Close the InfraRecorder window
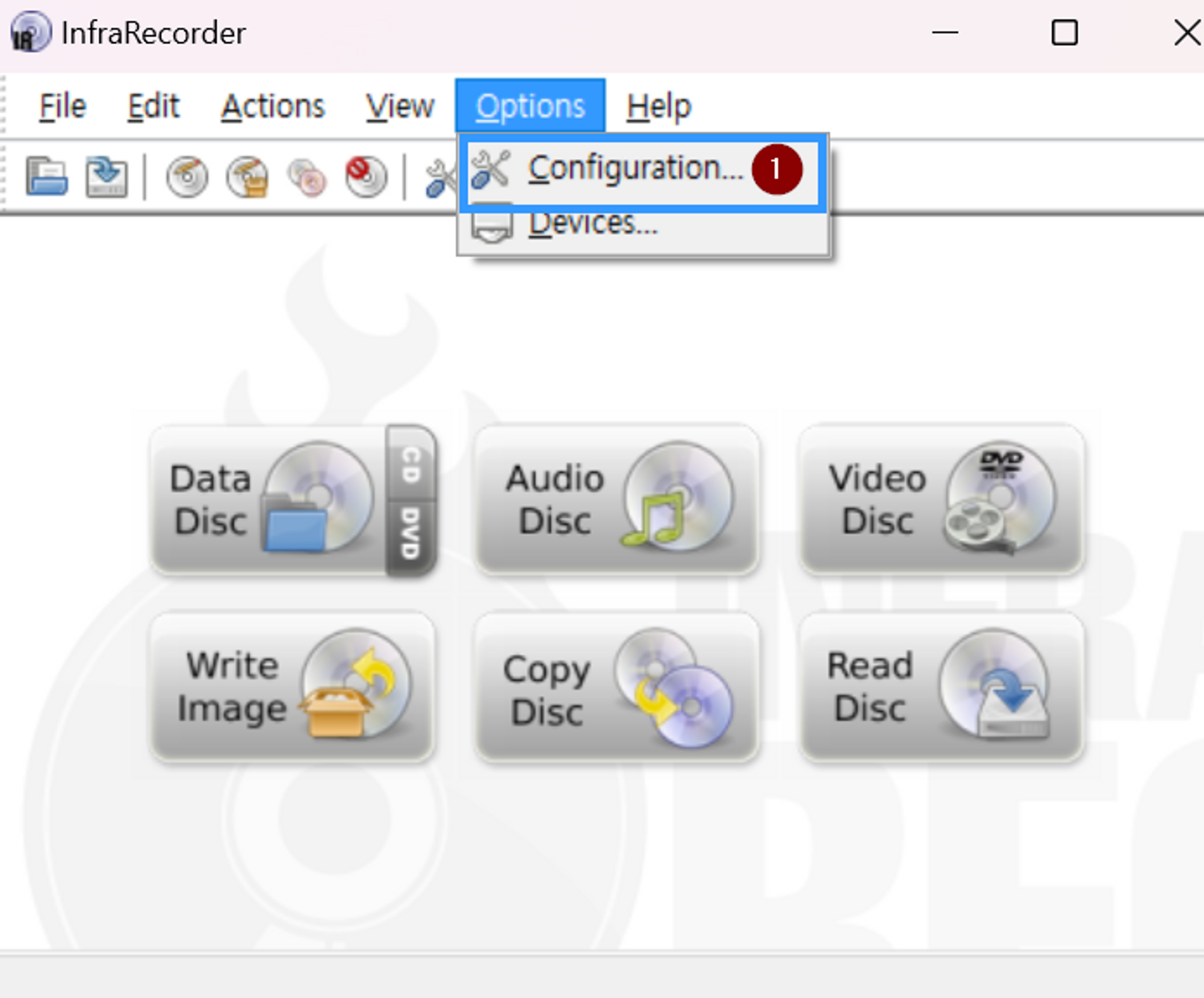Image resolution: width=1204 pixels, height=998 pixels. [x=1187, y=33]
